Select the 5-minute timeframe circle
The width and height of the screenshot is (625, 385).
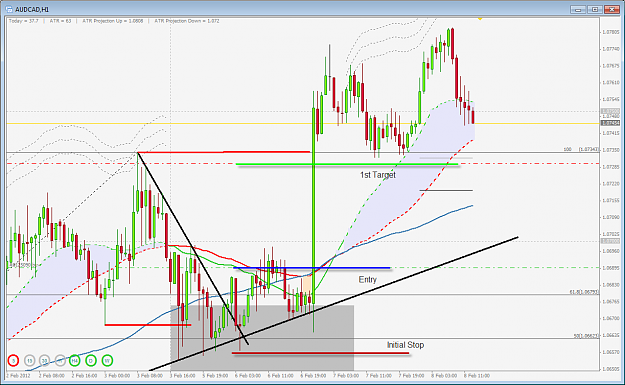(13, 361)
